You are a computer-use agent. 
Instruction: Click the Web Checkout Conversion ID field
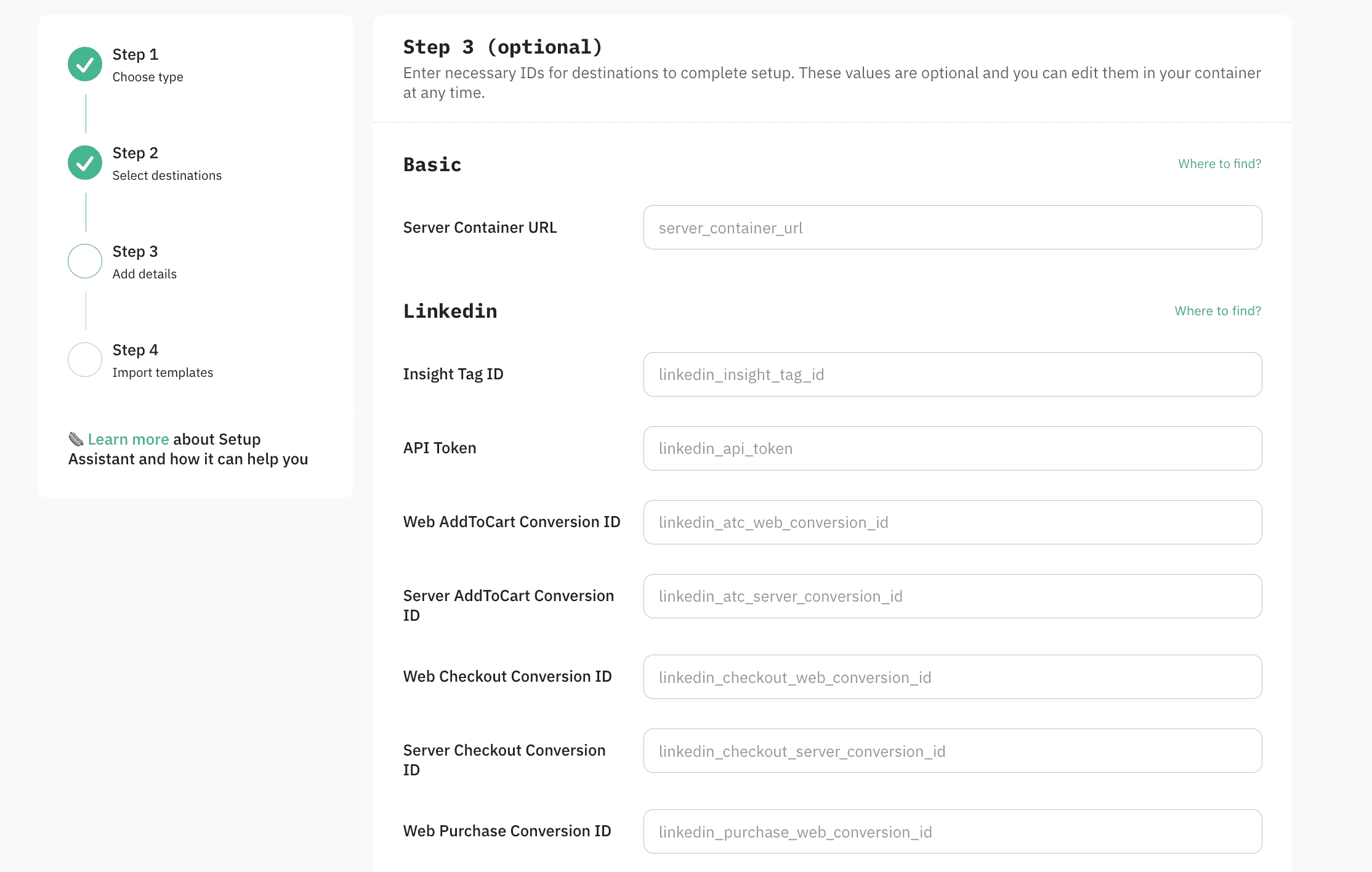[x=952, y=676]
